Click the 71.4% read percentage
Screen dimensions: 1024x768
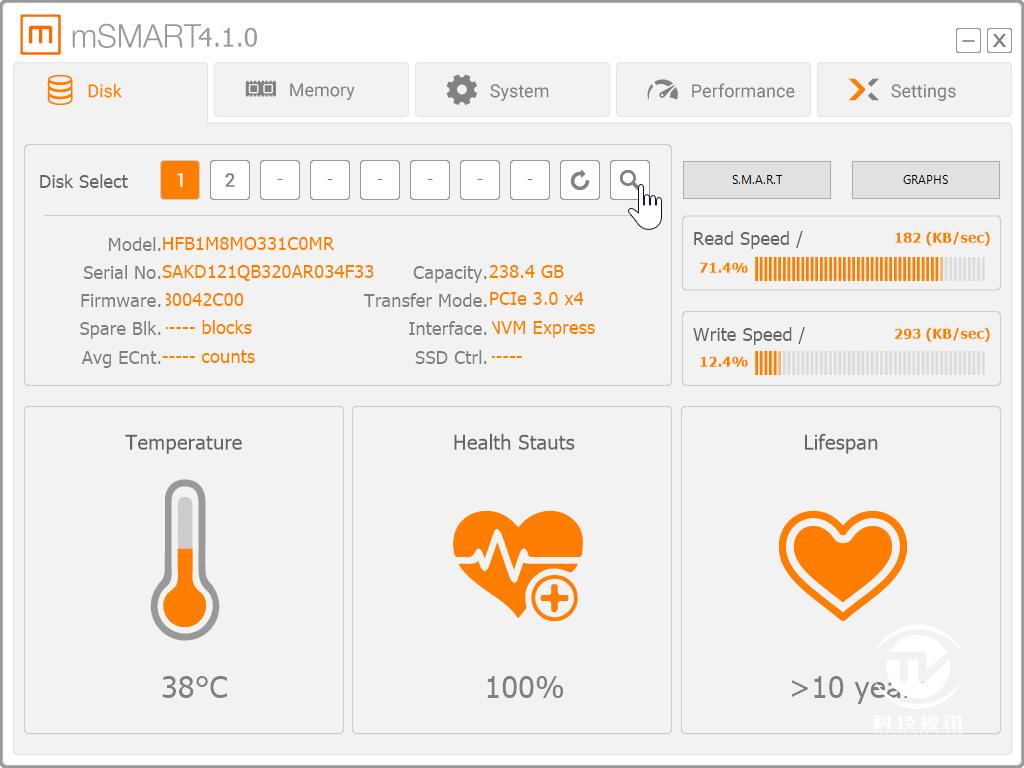[723, 268]
